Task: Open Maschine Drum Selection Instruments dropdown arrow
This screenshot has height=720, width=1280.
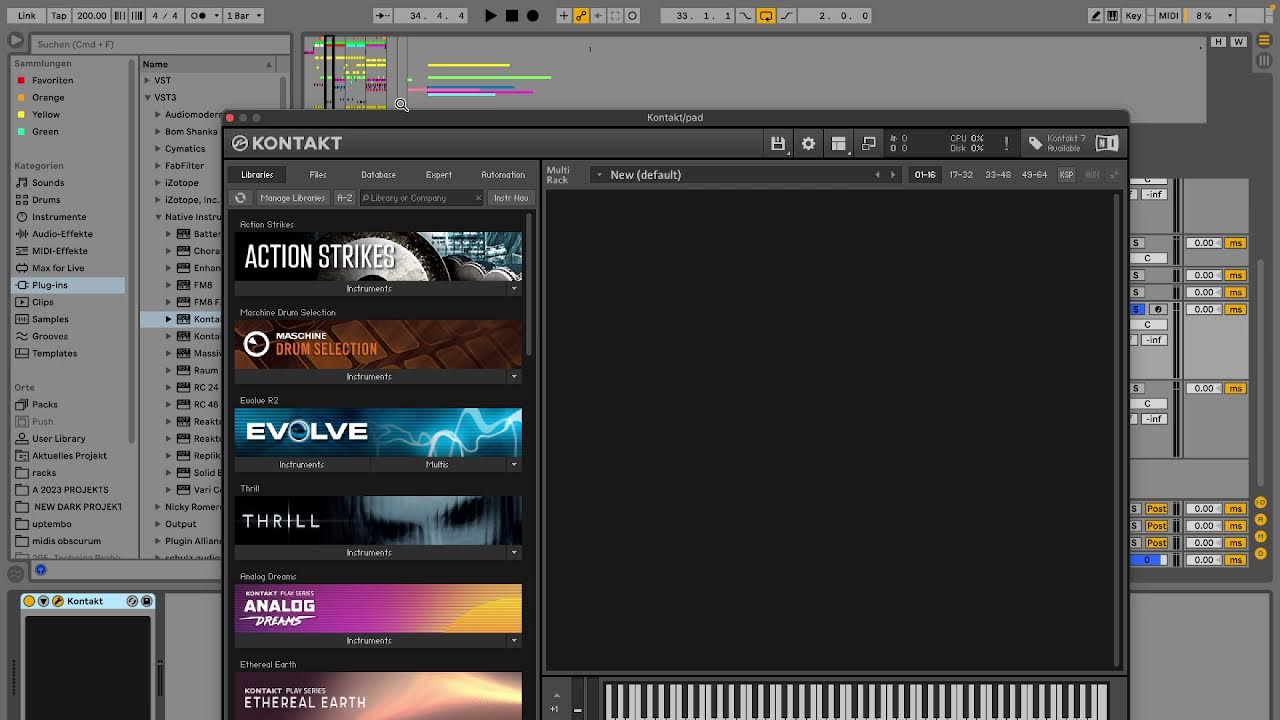Action: pos(514,377)
